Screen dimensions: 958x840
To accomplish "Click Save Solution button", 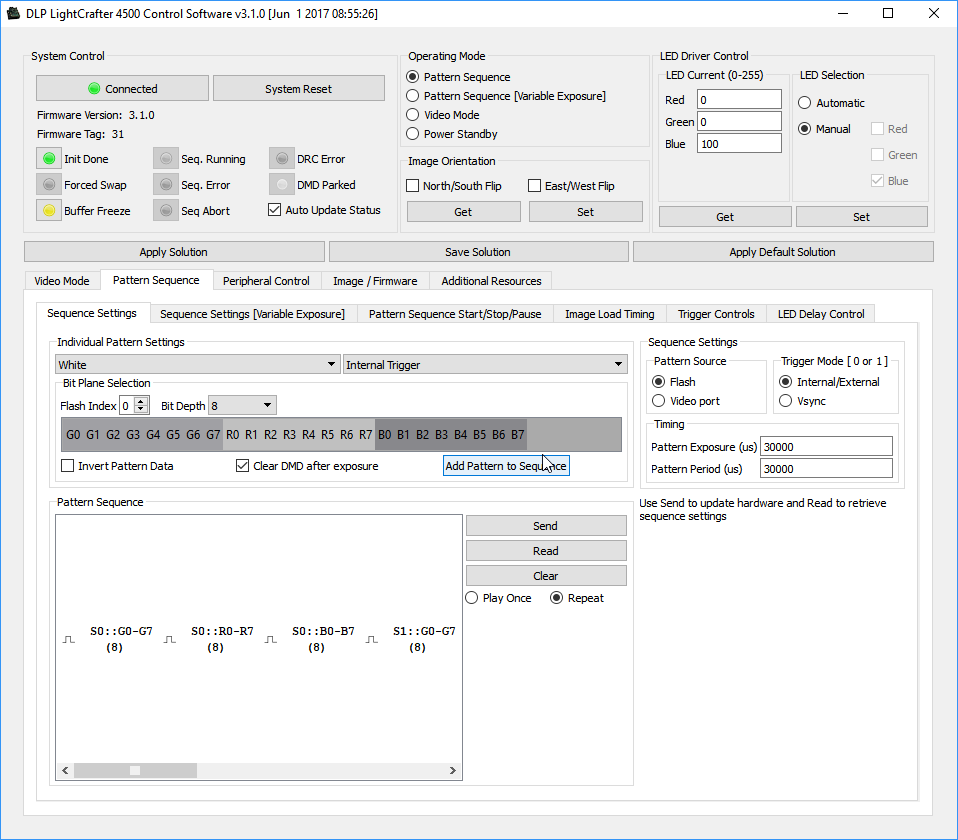I will 478,252.
